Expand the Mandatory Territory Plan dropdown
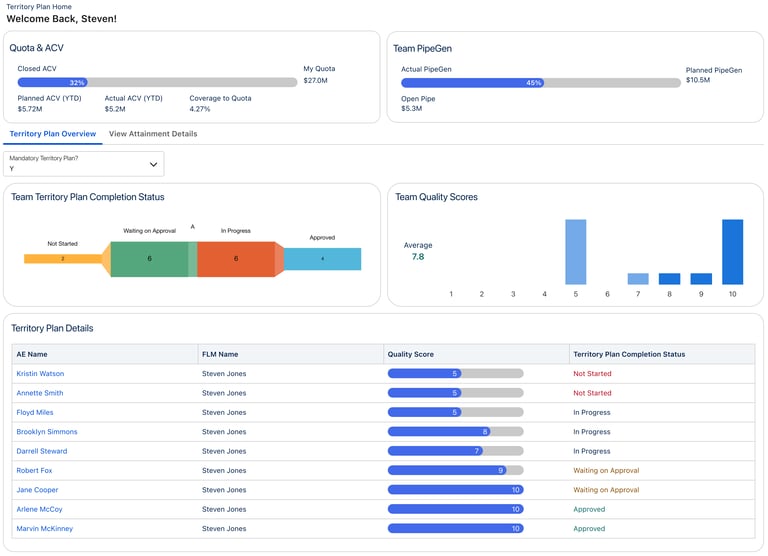 (84, 164)
